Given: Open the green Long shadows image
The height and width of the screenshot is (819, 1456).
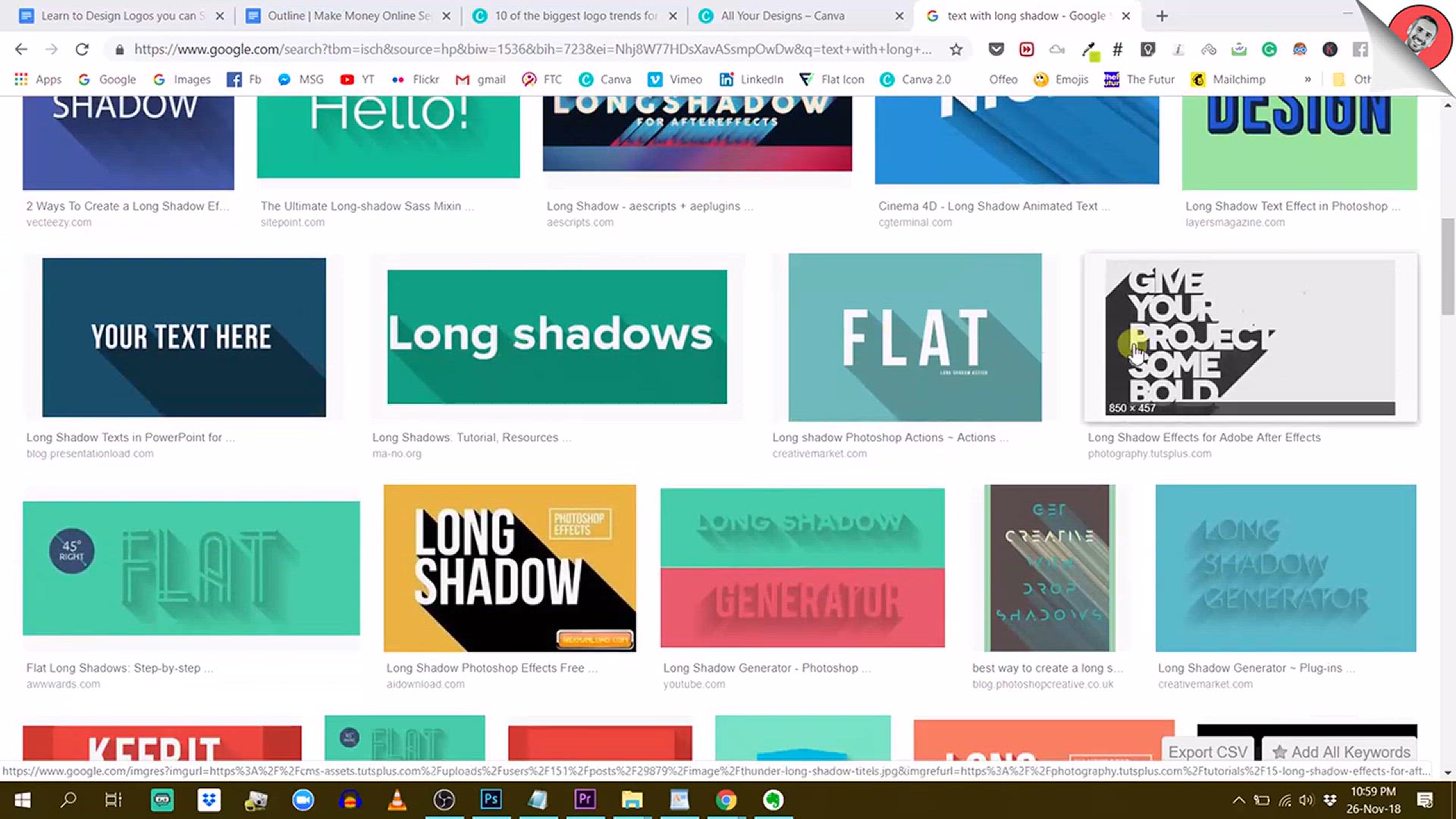Looking at the screenshot, I should [x=557, y=337].
